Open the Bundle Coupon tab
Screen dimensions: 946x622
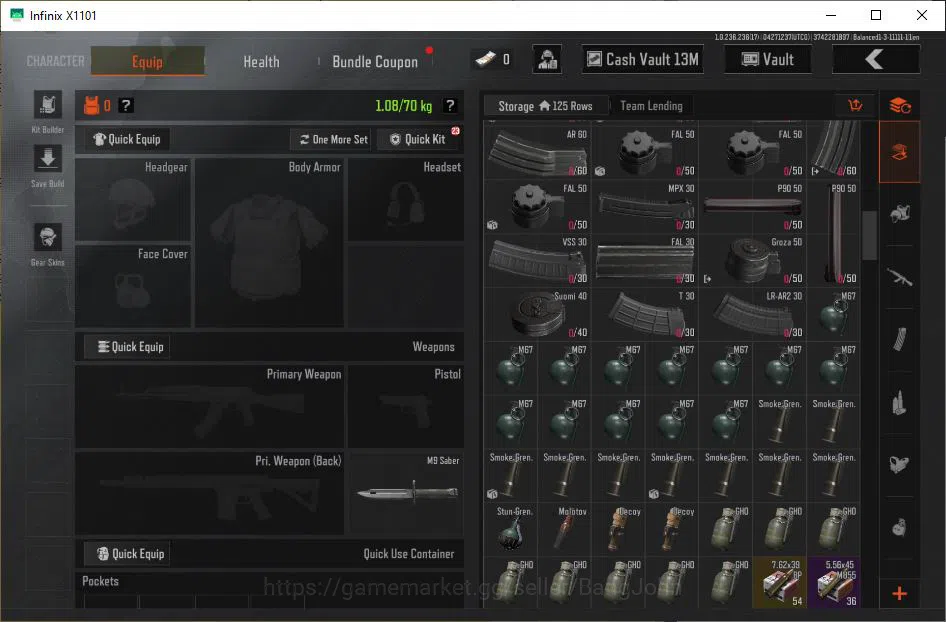375,62
